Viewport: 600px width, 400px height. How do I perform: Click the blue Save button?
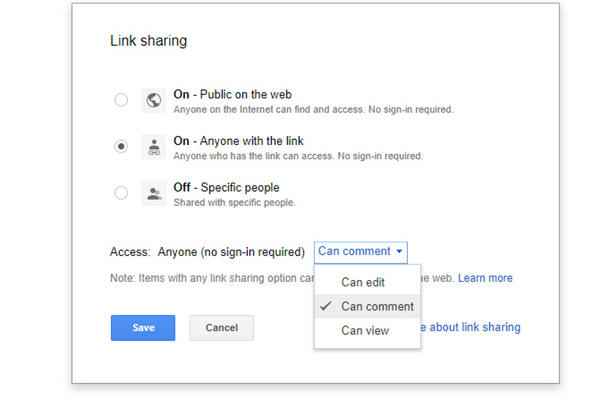click(143, 328)
